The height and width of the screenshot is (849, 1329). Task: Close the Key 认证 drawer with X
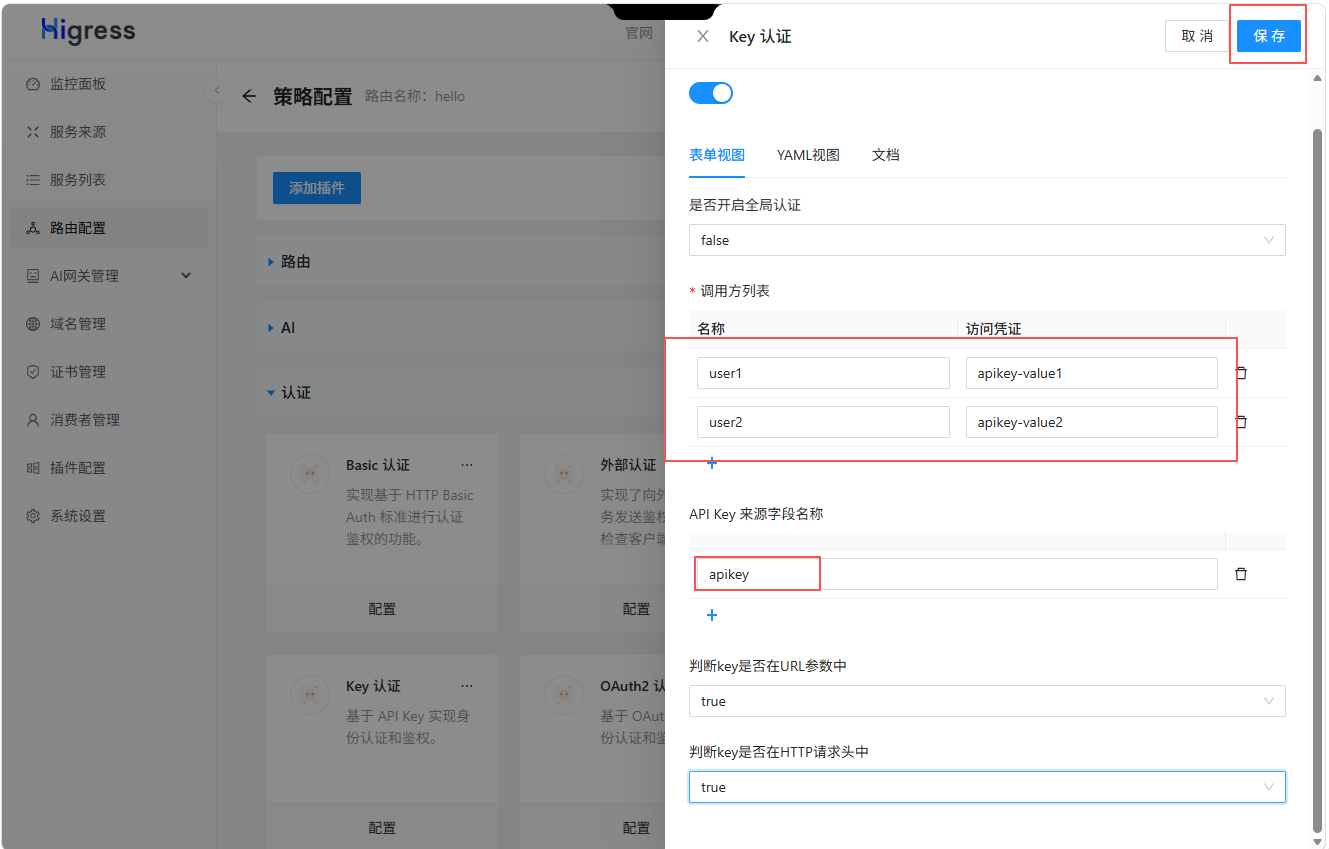point(703,36)
